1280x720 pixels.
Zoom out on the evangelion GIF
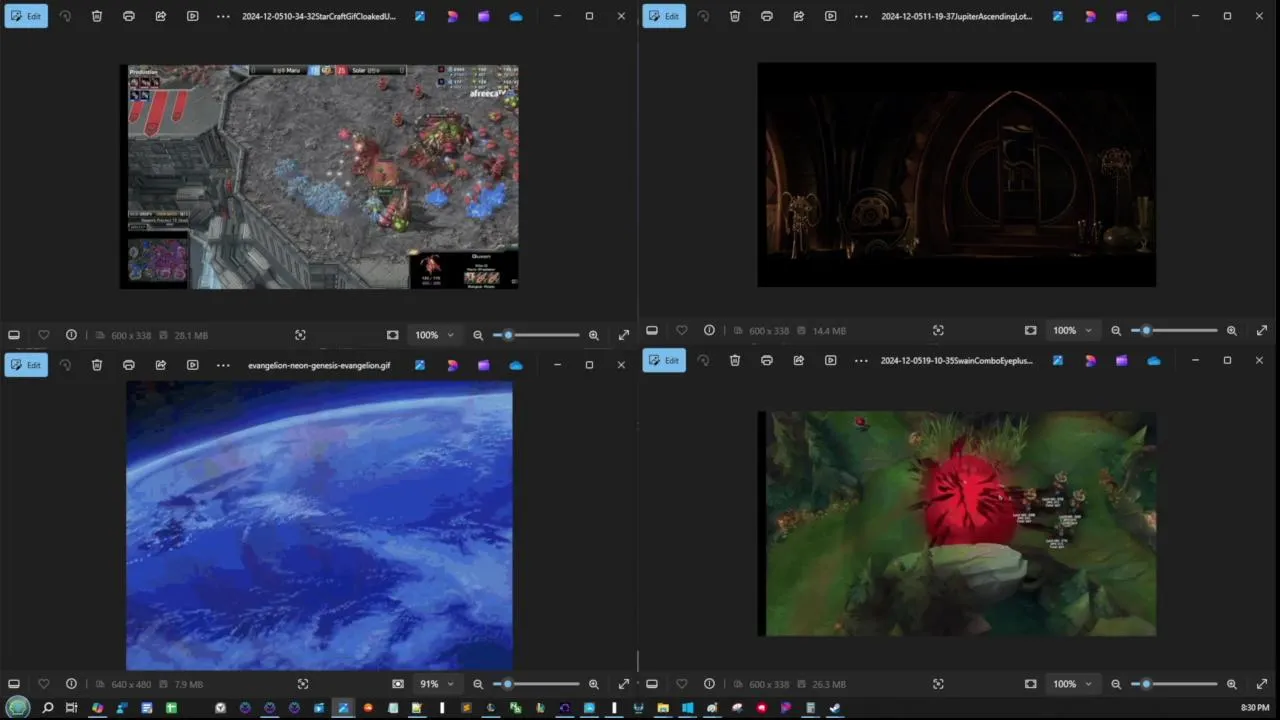pos(478,684)
